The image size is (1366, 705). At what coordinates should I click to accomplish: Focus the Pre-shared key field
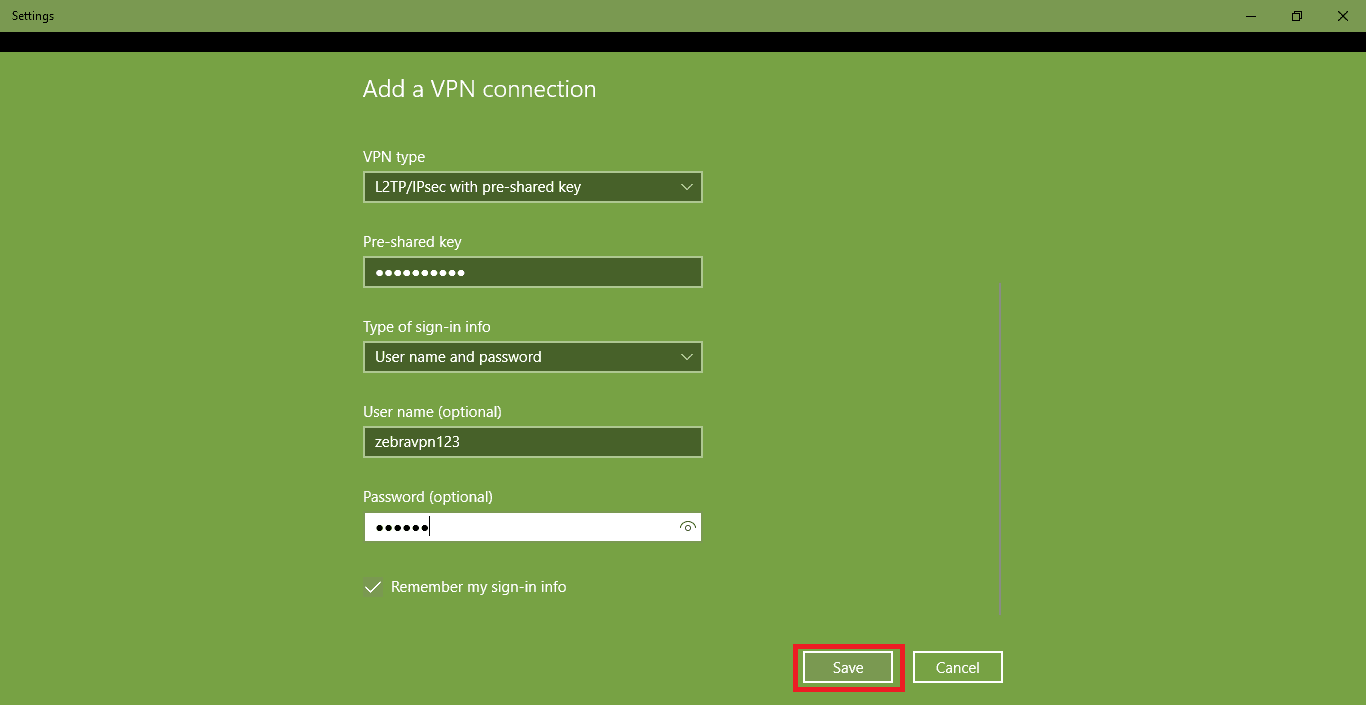(x=532, y=272)
